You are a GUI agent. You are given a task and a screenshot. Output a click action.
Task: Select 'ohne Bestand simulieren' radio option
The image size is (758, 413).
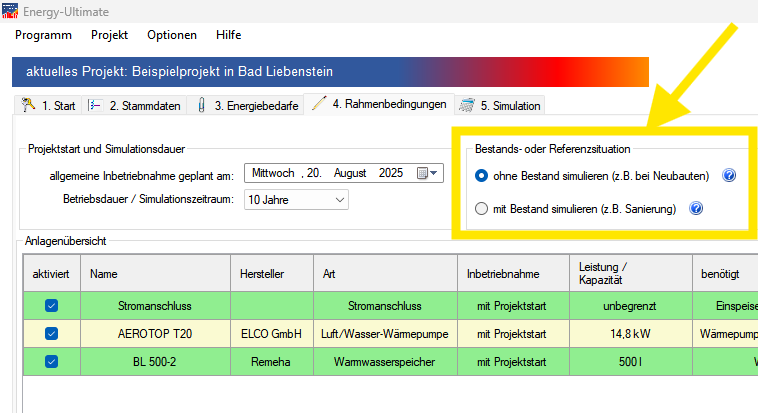[x=482, y=175]
